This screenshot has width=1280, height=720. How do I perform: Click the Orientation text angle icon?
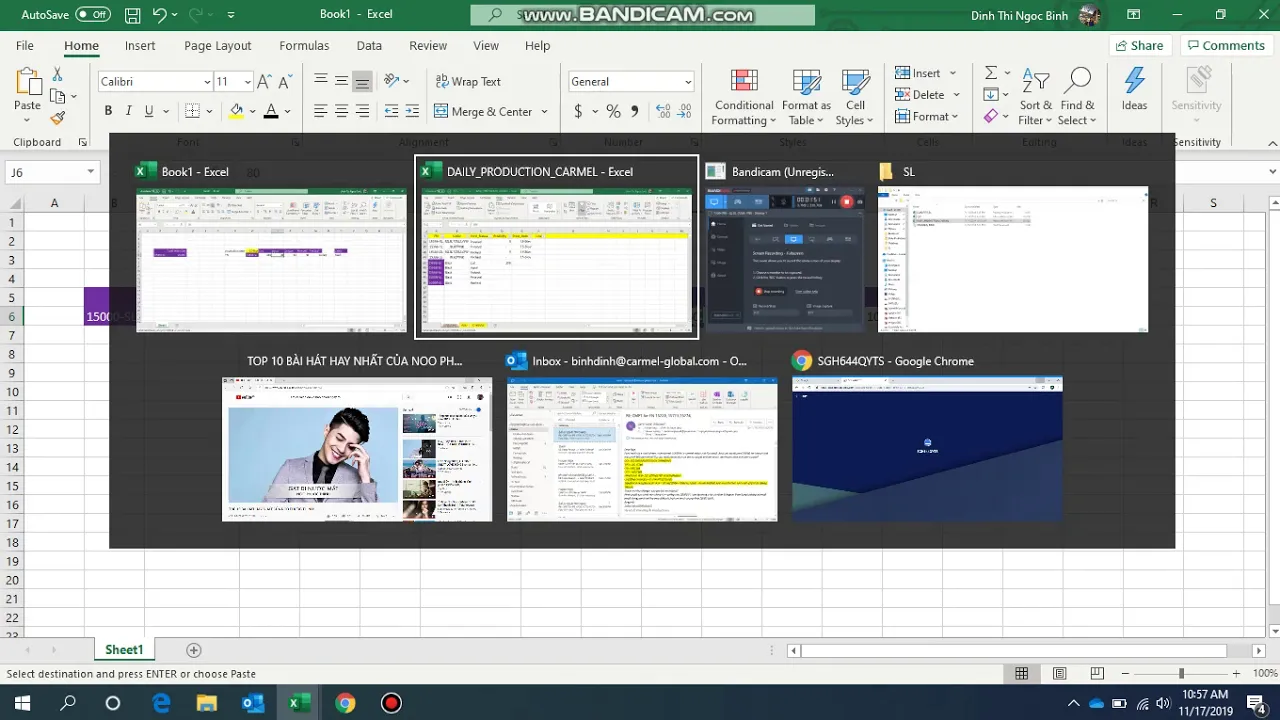392,81
